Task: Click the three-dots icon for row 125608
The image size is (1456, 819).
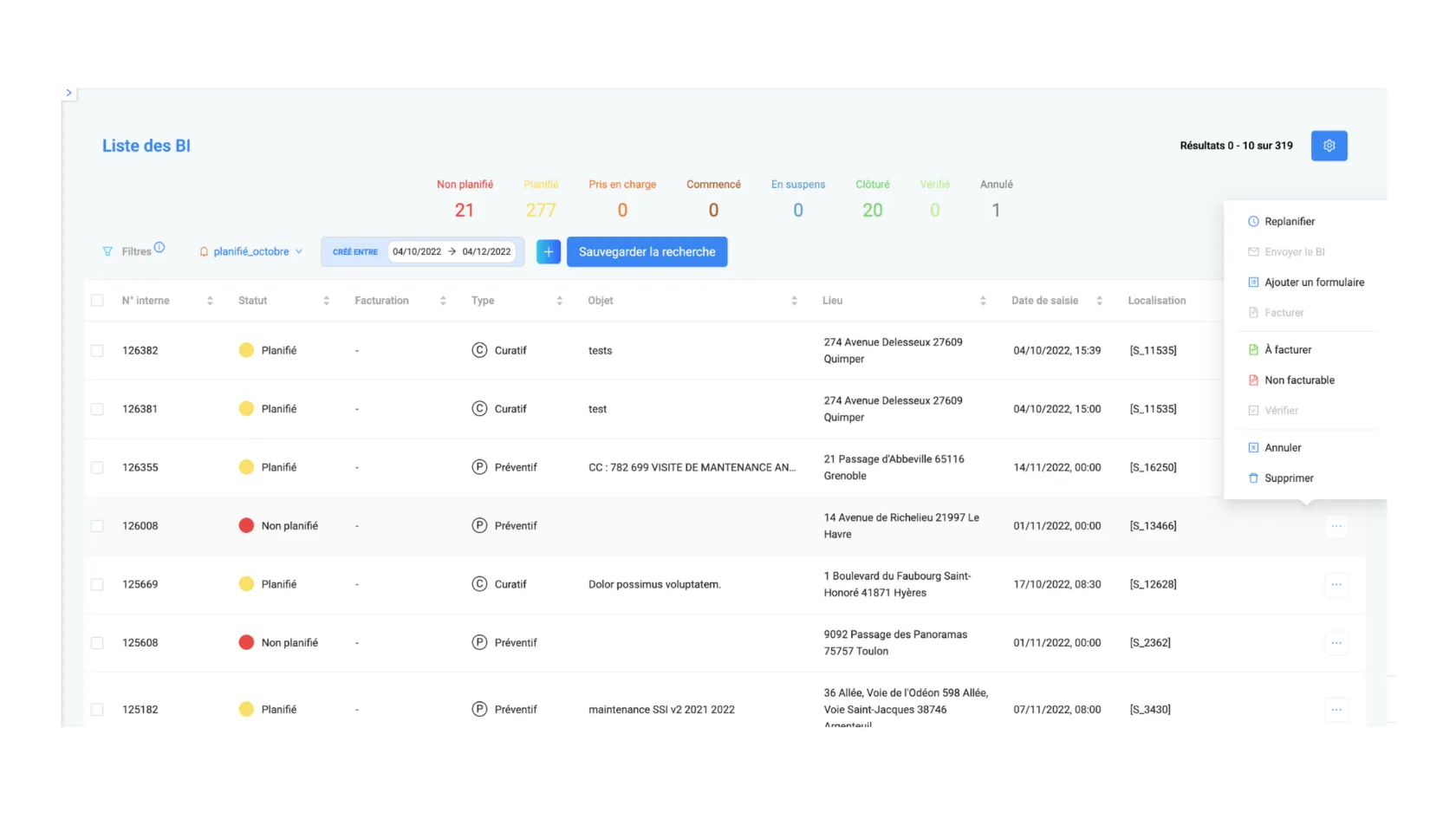Action: pos(1336,643)
